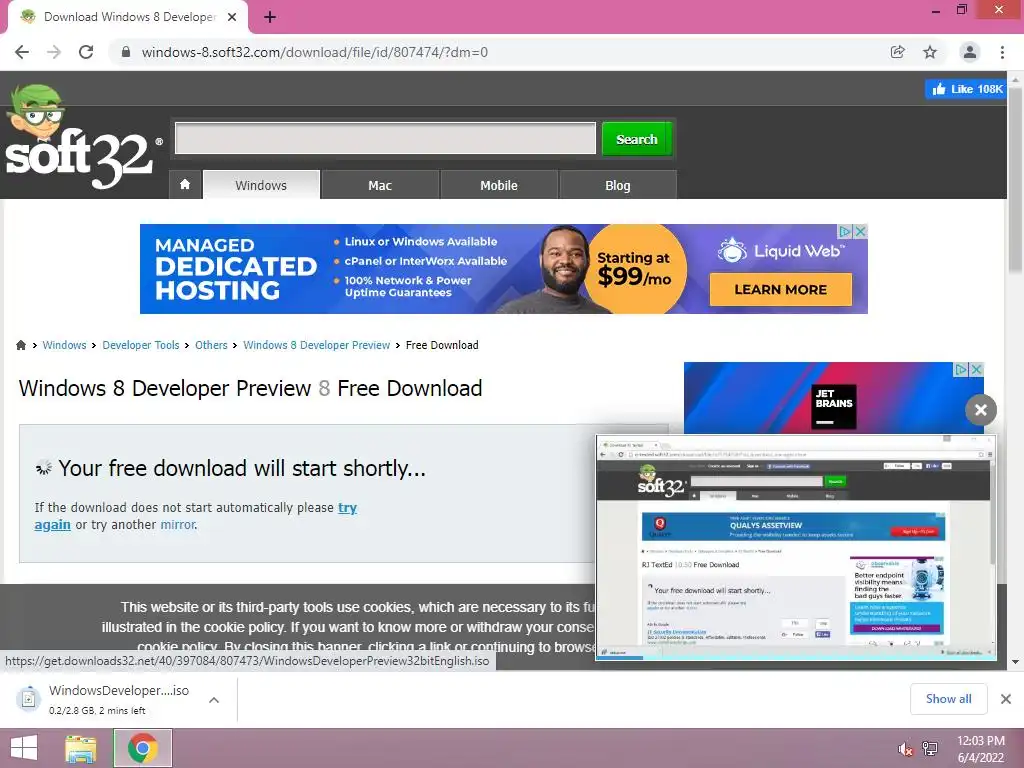Click the browser forward arrow
1024x768 pixels.
pos(54,52)
